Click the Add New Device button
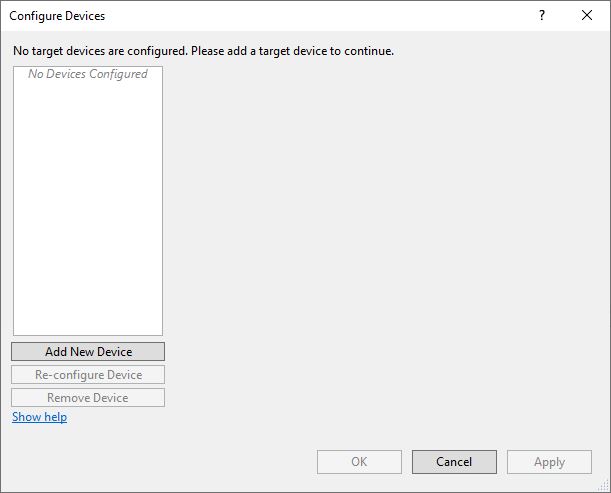 [x=88, y=352]
